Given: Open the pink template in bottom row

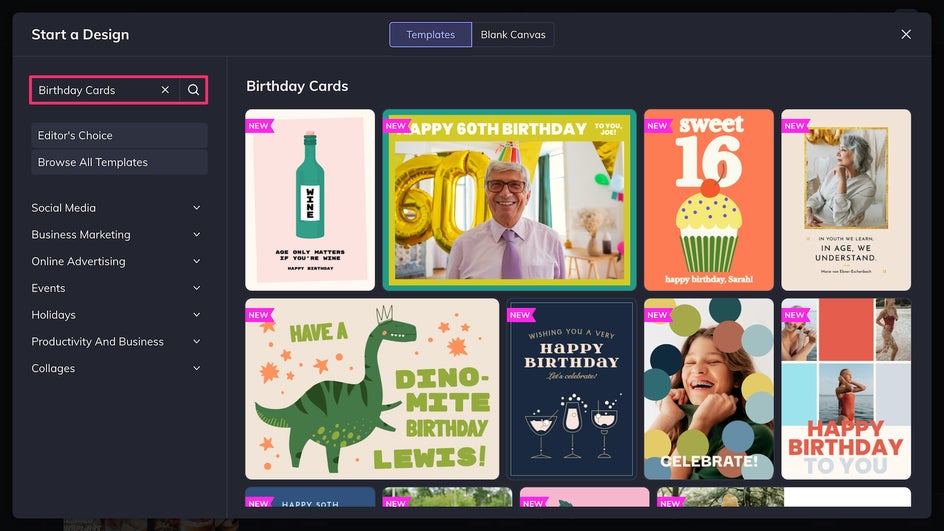Looking at the screenshot, I should (585, 497).
